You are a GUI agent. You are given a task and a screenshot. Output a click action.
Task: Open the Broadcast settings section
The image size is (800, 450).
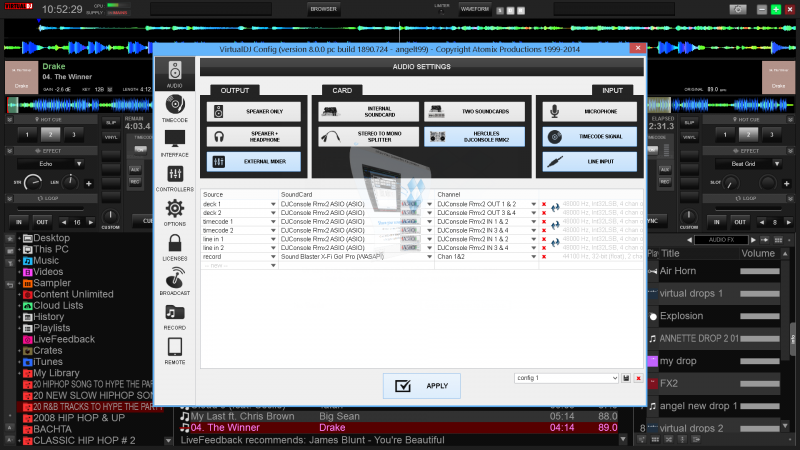pos(174,281)
